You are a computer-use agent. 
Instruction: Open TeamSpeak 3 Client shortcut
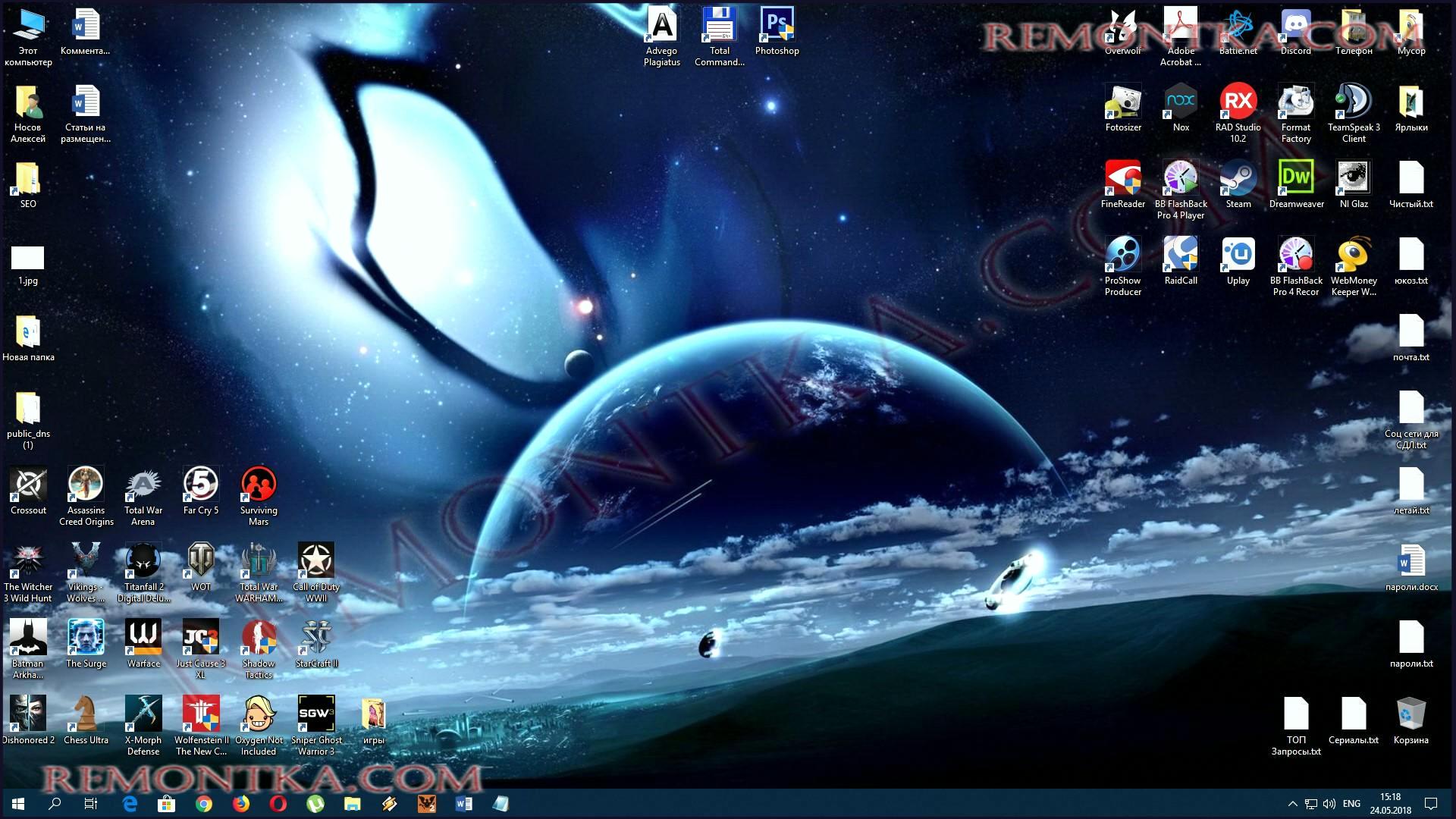pos(1354,112)
